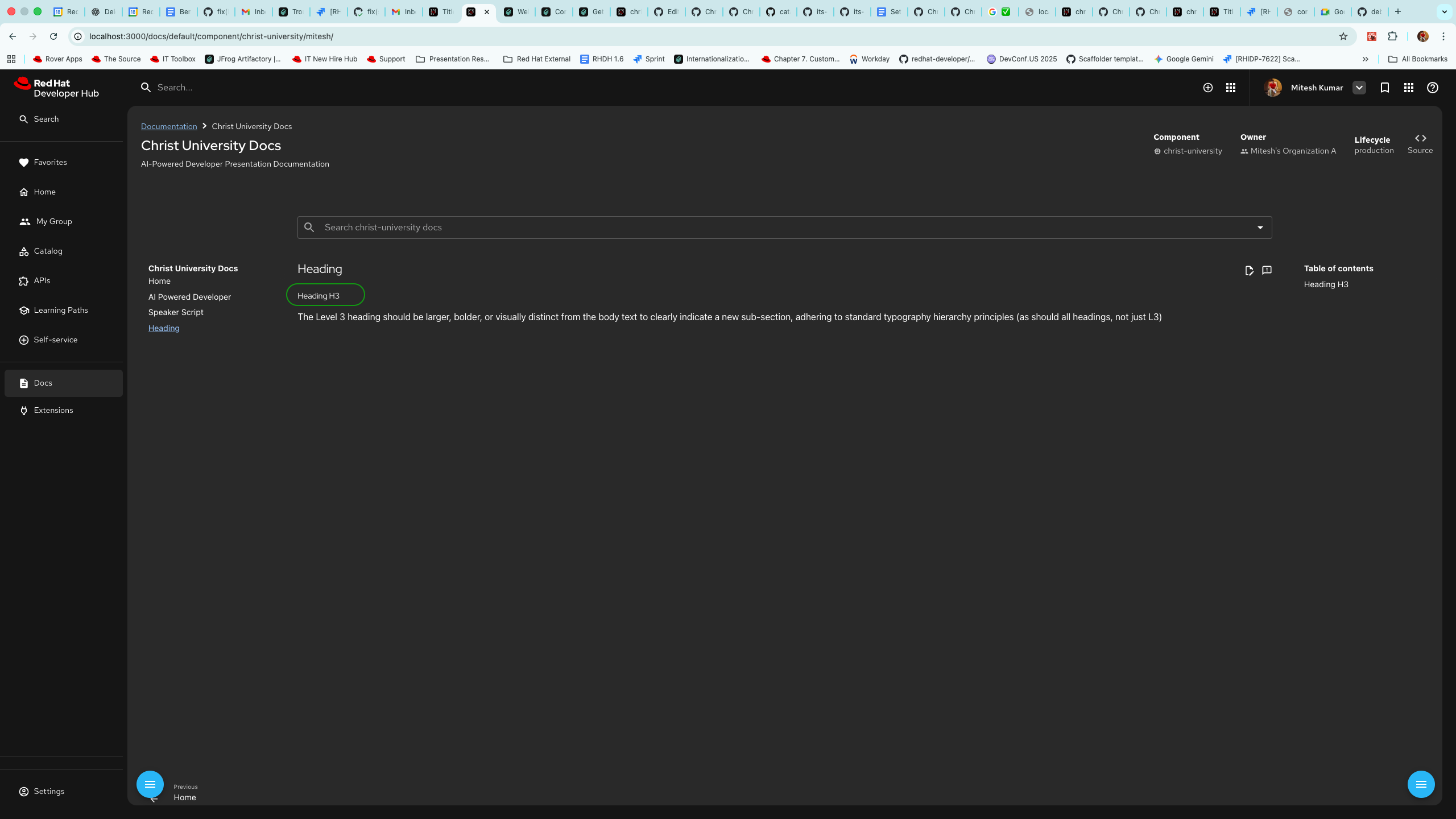1456x819 pixels.
Task: Toggle the left floating menu button
Action: [x=150, y=784]
